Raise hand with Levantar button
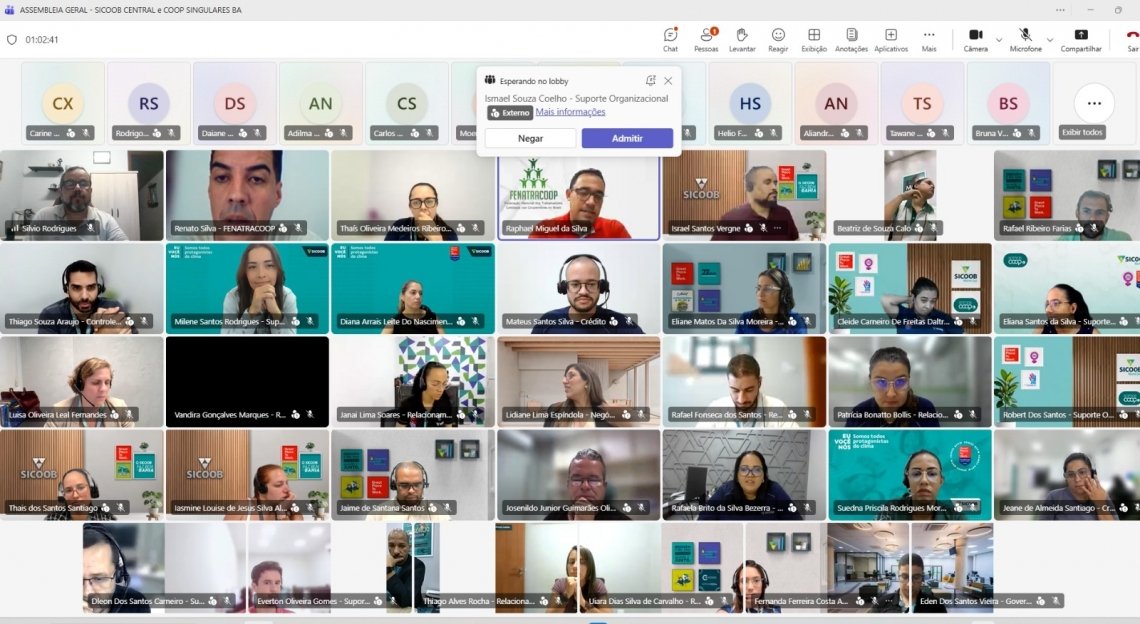This screenshot has height=624, width=1140. click(x=742, y=39)
